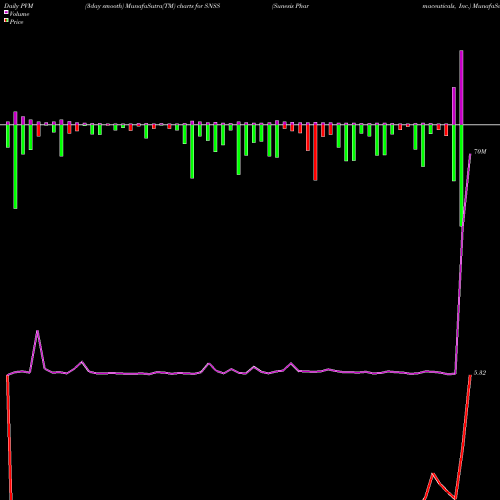This screenshot has width=500, height=500.
Task: Click the '79M' volume value label
Action: point(480,152)
